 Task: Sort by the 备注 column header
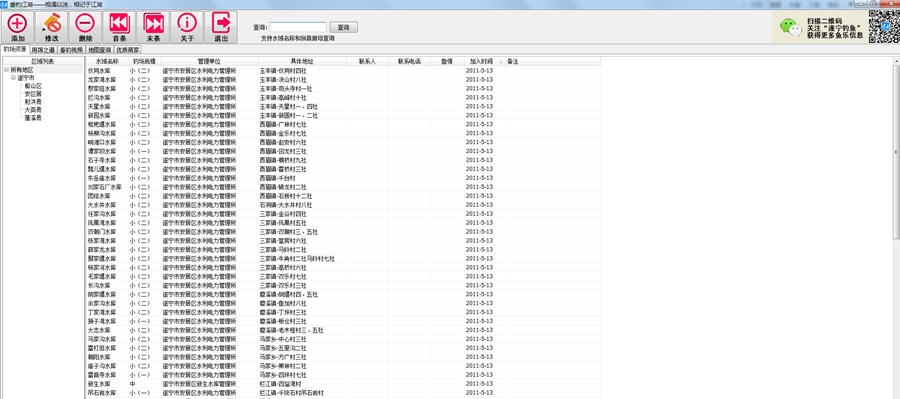click(x=552, y=61)
